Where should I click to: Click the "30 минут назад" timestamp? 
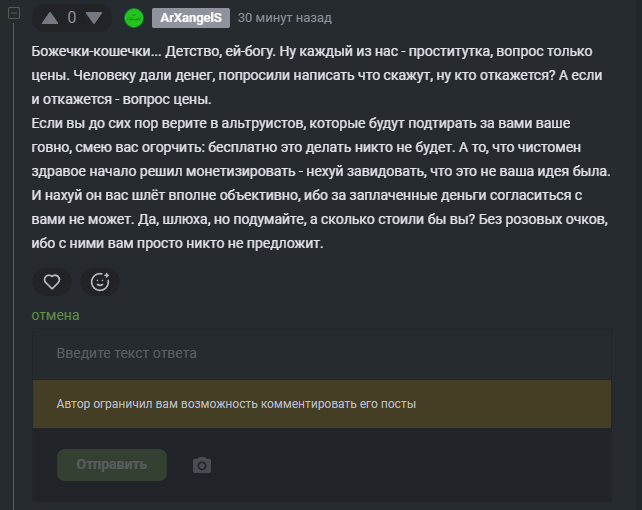tap(285, 18)
